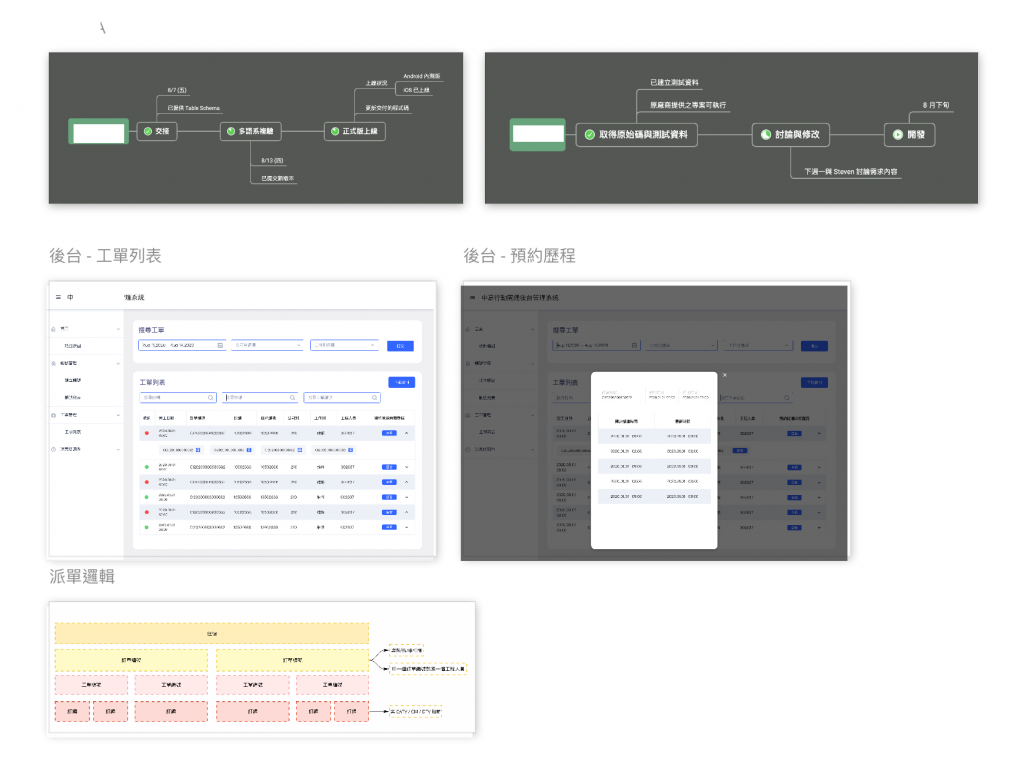This screenshot has width=1024, height=764.
Task: Click Android 內測版 branch text
Action: click(421, 76)
